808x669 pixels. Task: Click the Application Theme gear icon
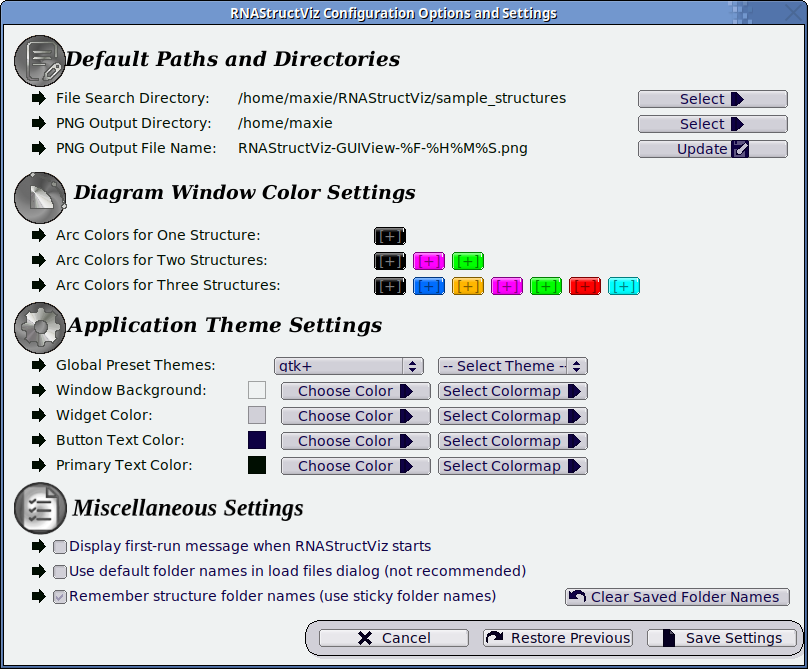coord(40,328)
